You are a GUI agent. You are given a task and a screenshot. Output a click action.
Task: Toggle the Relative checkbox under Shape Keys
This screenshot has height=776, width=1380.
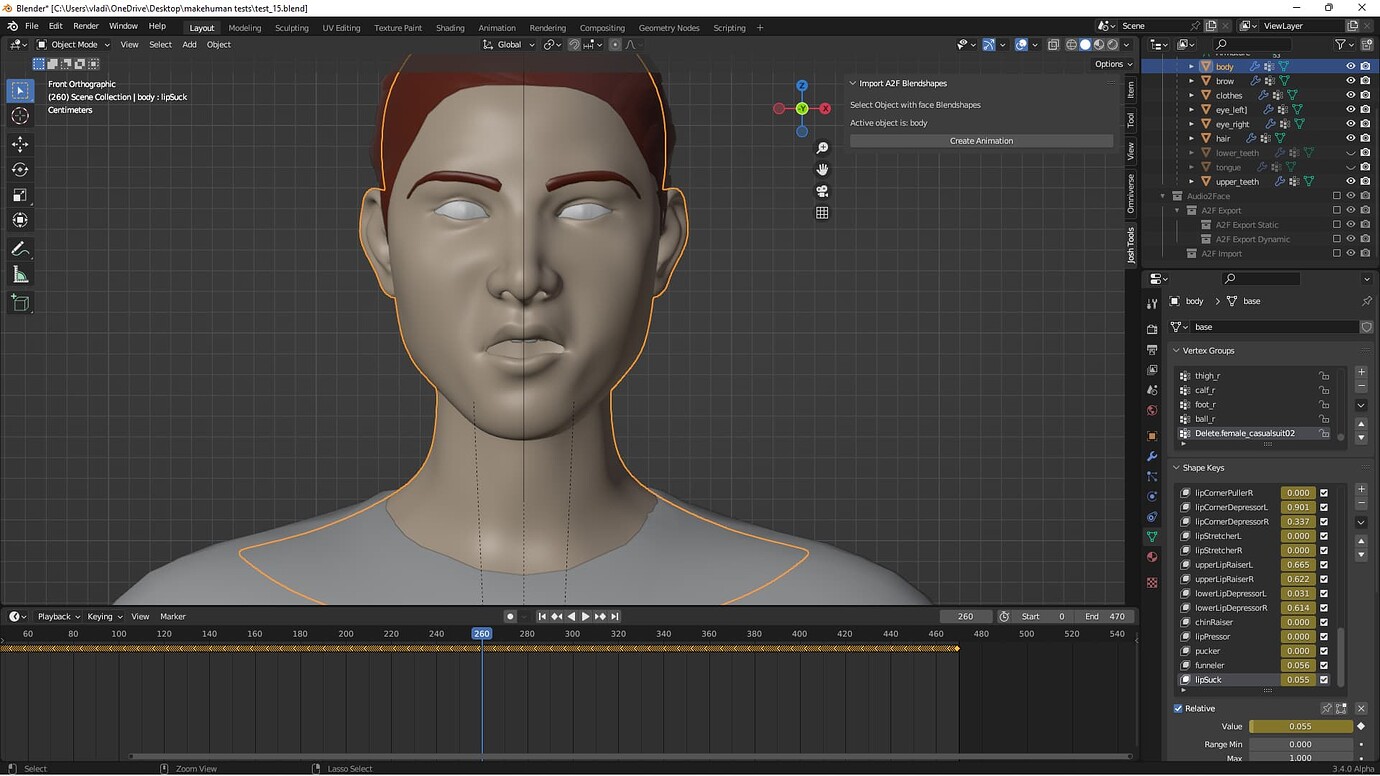coord(1177,708)
